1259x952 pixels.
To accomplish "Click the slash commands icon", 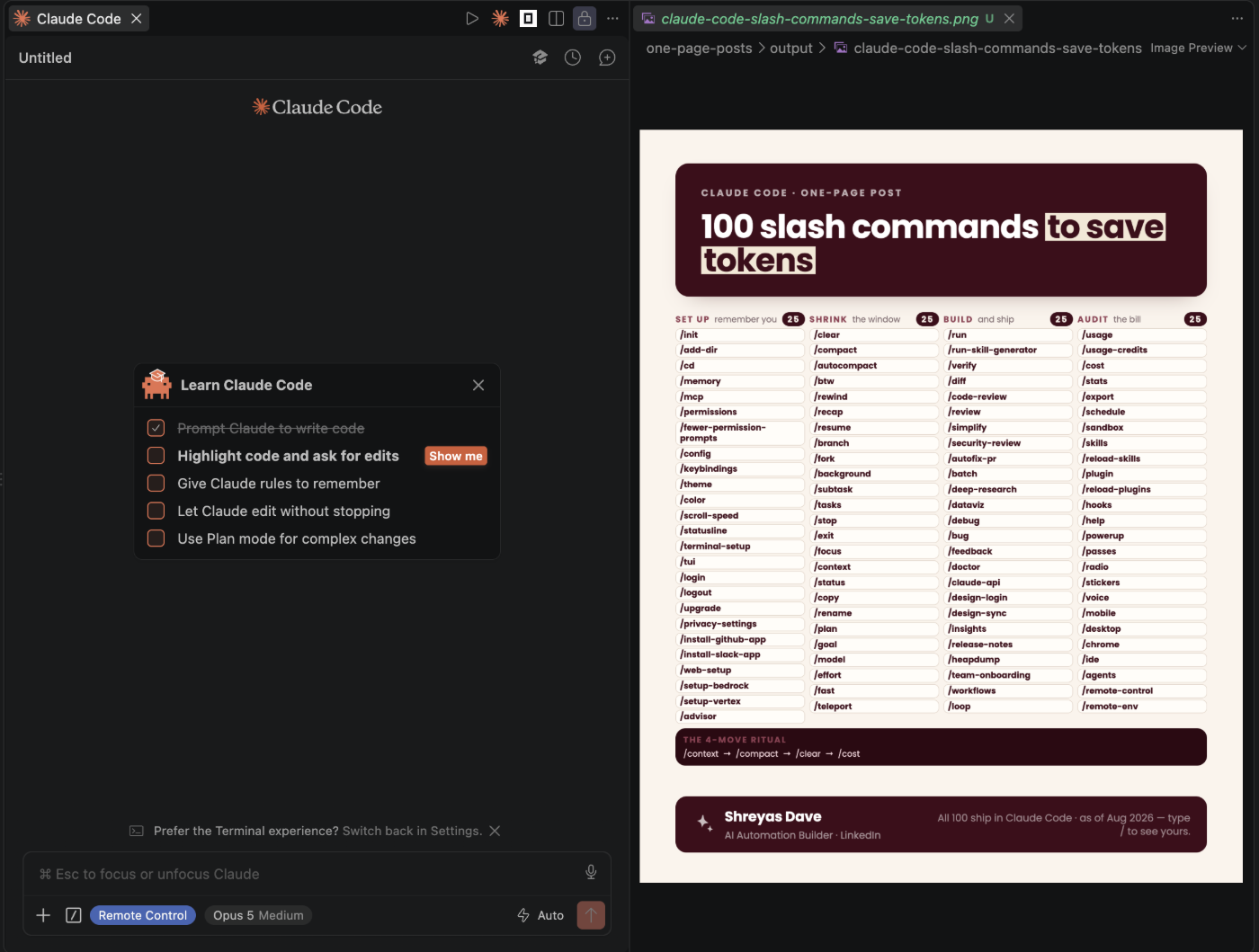I will pos(74,915).
